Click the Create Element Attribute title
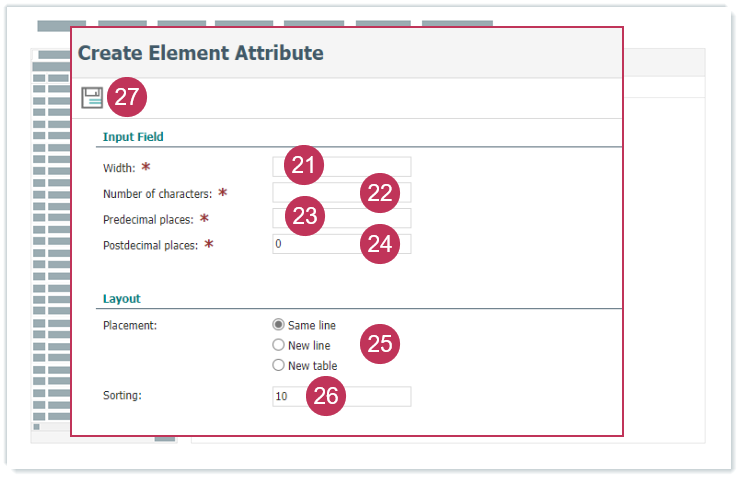Screen dimensions: 741x479 pyautogui.click(x=200, y=53)
